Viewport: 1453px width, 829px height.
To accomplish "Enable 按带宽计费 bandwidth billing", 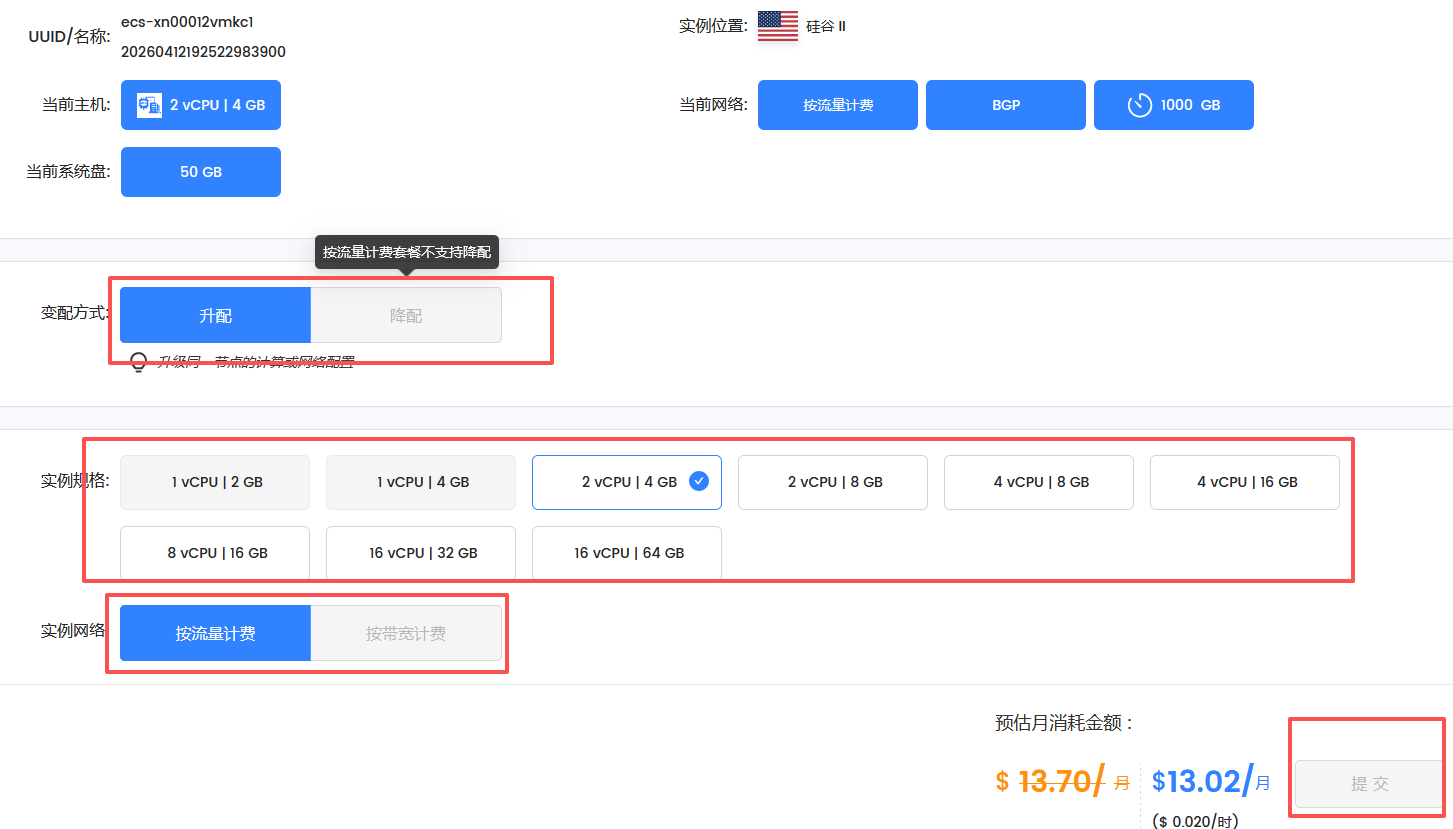I will coord(406,632).
